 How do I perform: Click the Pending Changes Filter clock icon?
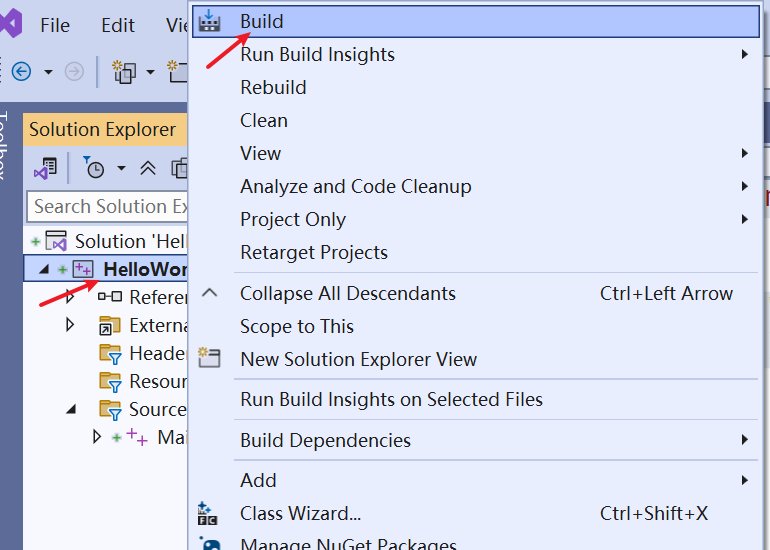[94, 168]
